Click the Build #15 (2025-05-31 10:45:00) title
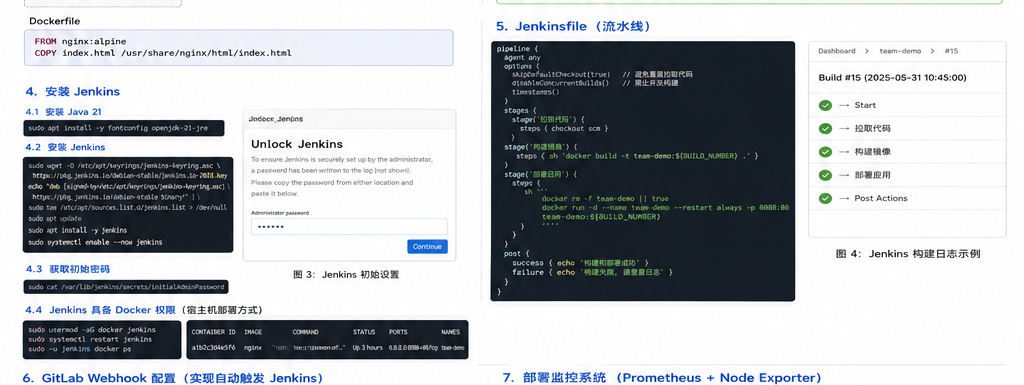This screenshot has height=385, width=1024. coord(892,78)
